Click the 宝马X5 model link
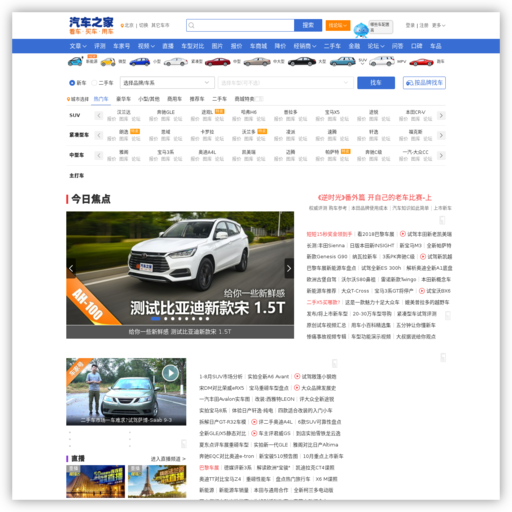 [332, 112]
